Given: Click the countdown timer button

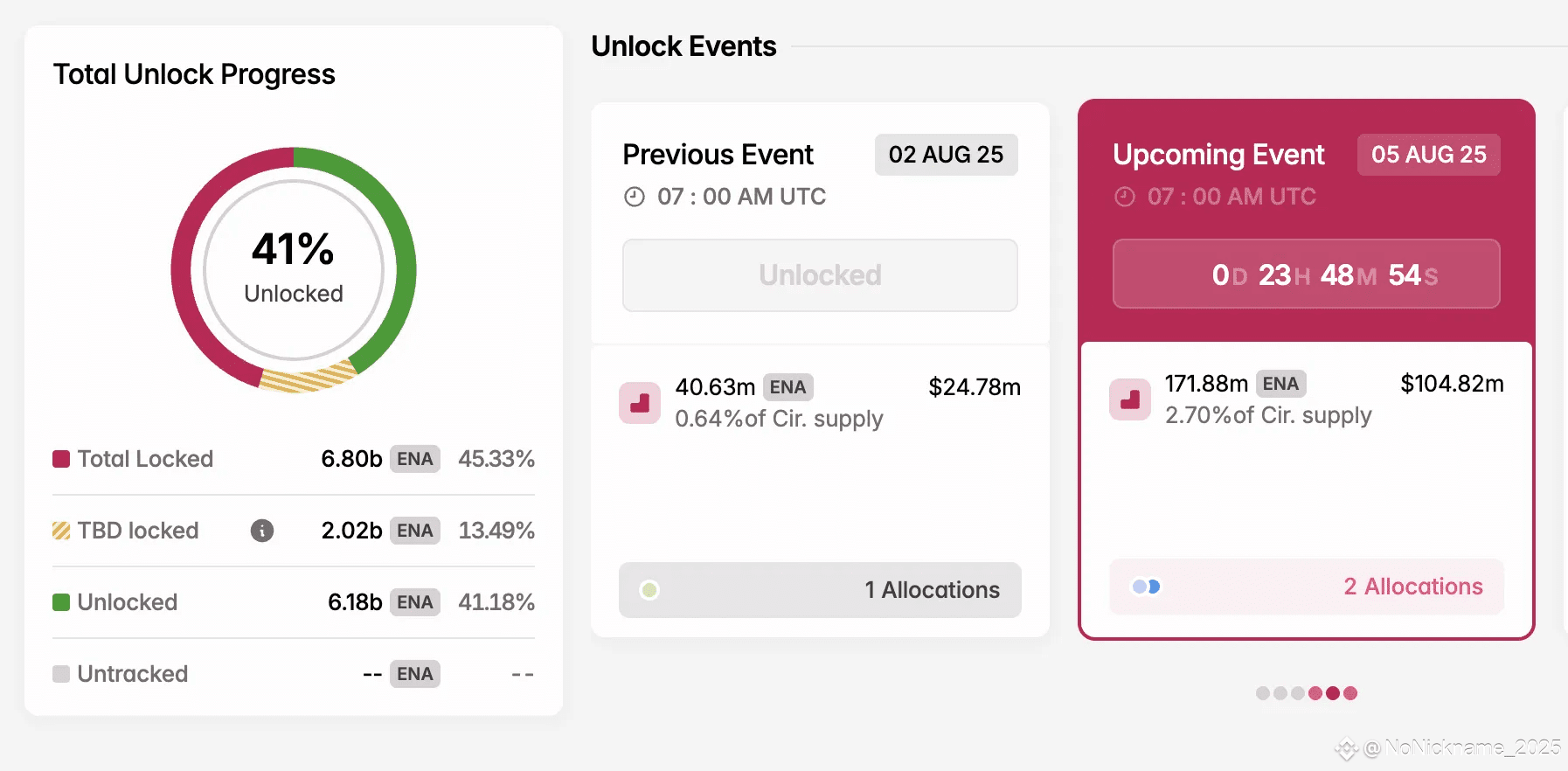Looking at the screenshot, I should tap(1306, 274).
